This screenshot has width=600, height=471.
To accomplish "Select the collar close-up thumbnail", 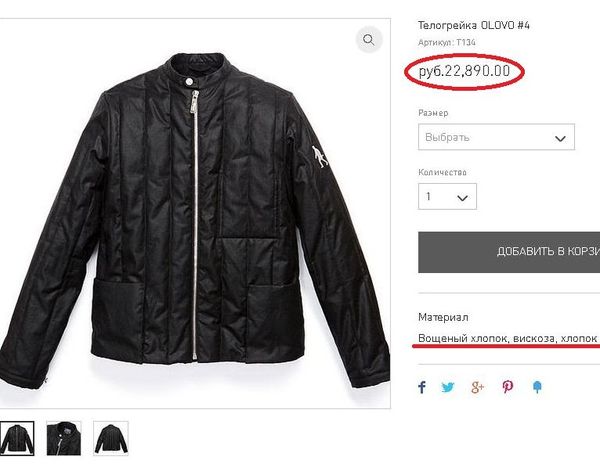I will point(64,438).
